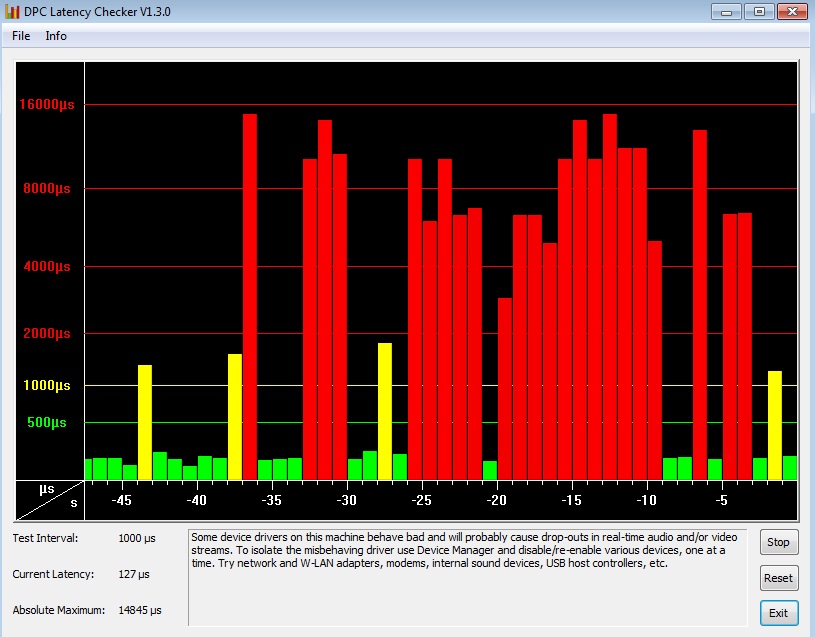Click the Test Interval label

click(45, 538)
